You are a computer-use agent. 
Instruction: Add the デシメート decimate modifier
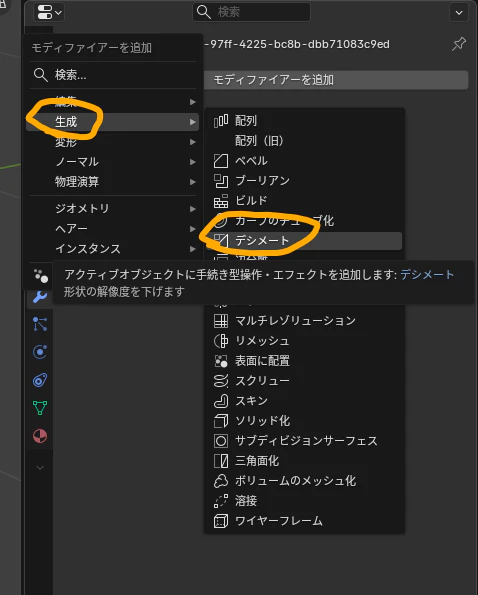tap(304, 241)
